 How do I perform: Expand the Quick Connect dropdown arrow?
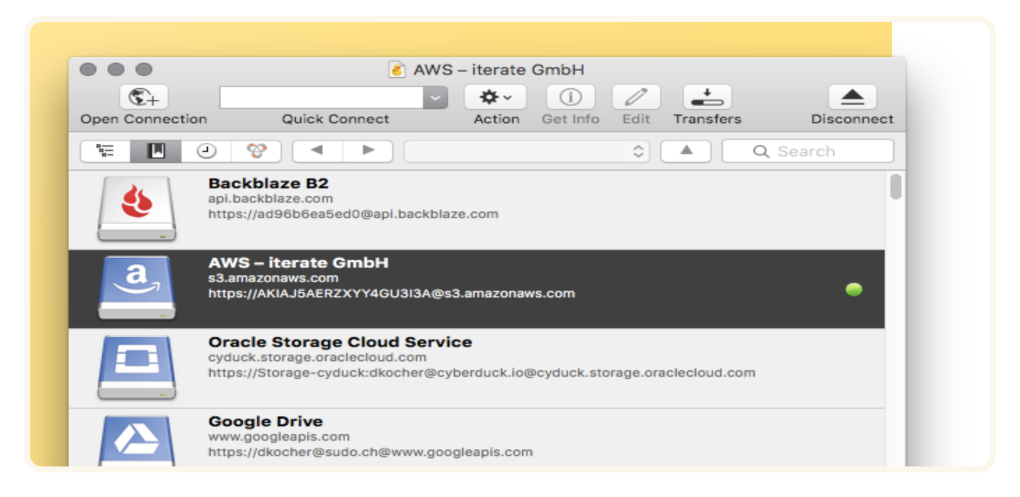pyautogui.click(x=436, y=98)
